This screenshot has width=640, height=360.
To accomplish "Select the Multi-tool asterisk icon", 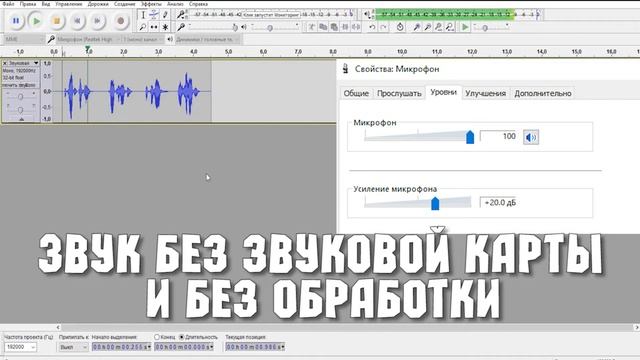I will click(x=165, y=27).
